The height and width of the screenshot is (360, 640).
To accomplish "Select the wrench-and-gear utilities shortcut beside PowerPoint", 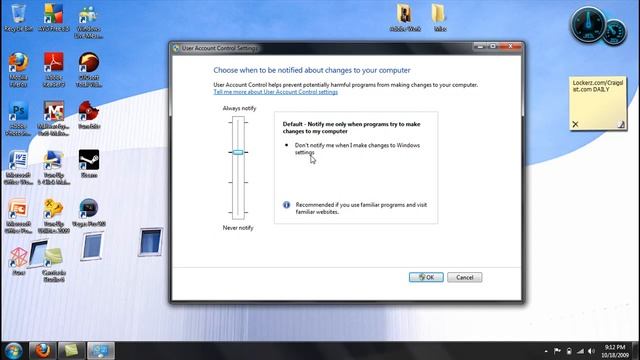I will [x=53, y=216].
